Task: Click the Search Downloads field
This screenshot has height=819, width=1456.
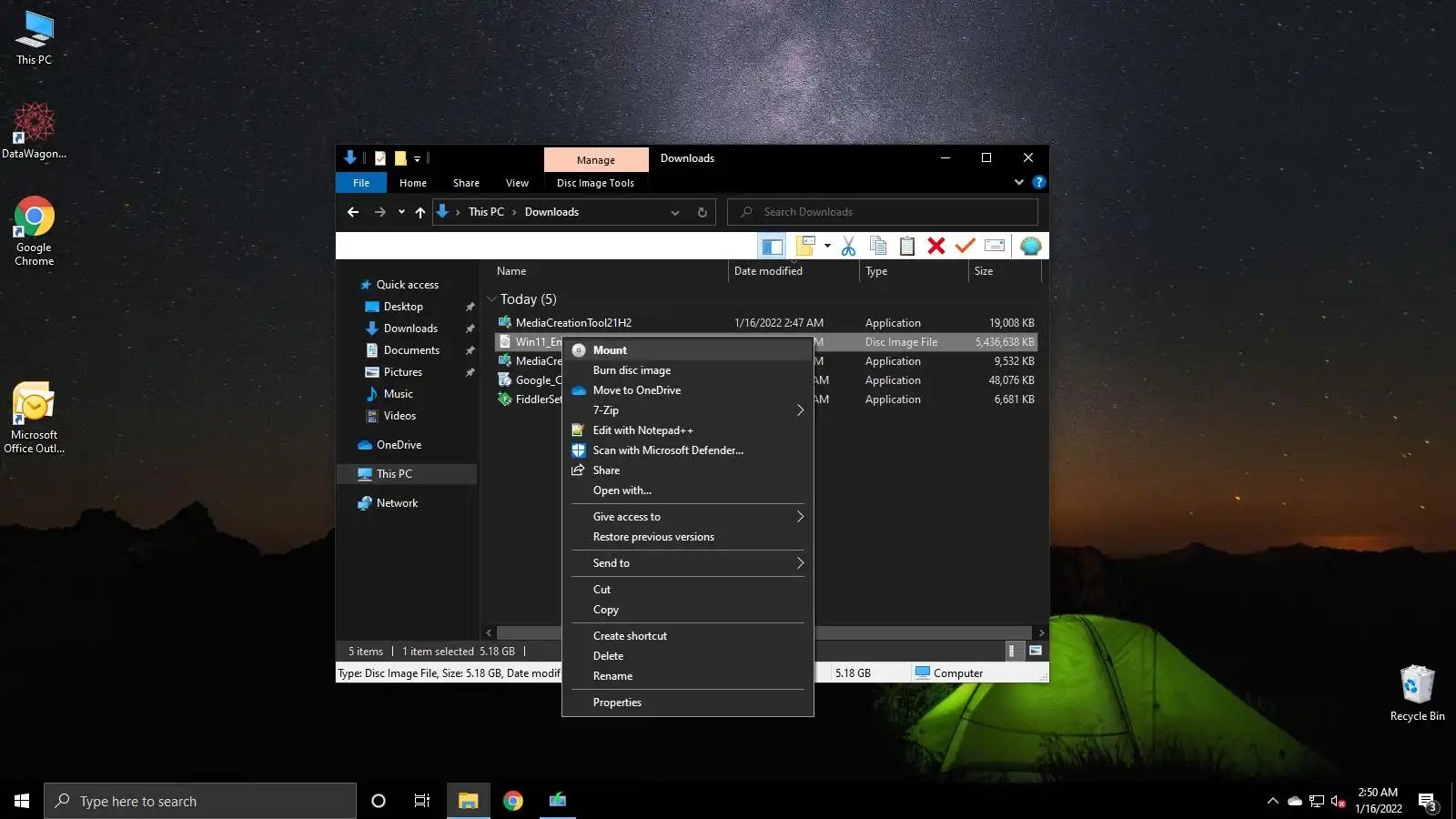Action: 883,212
